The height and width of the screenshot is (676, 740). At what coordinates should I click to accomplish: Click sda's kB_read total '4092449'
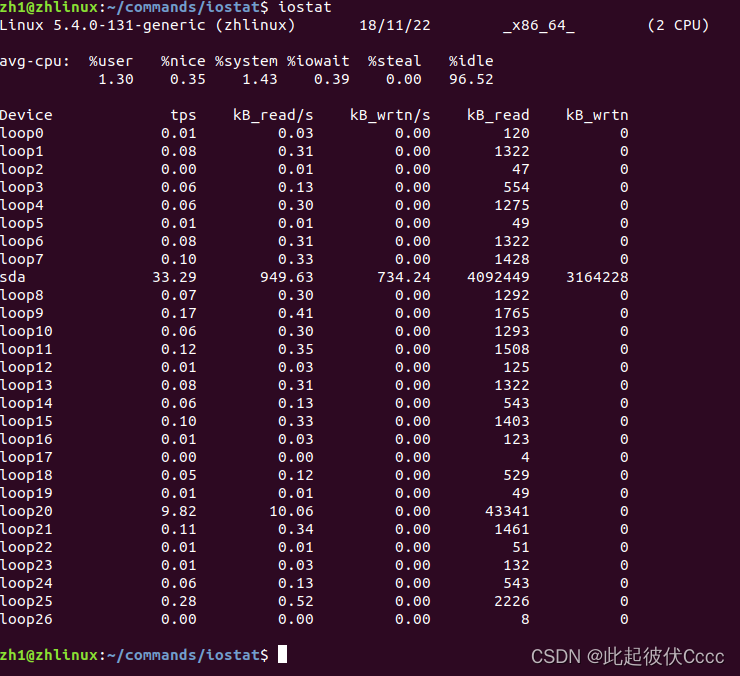coord(498,277)
